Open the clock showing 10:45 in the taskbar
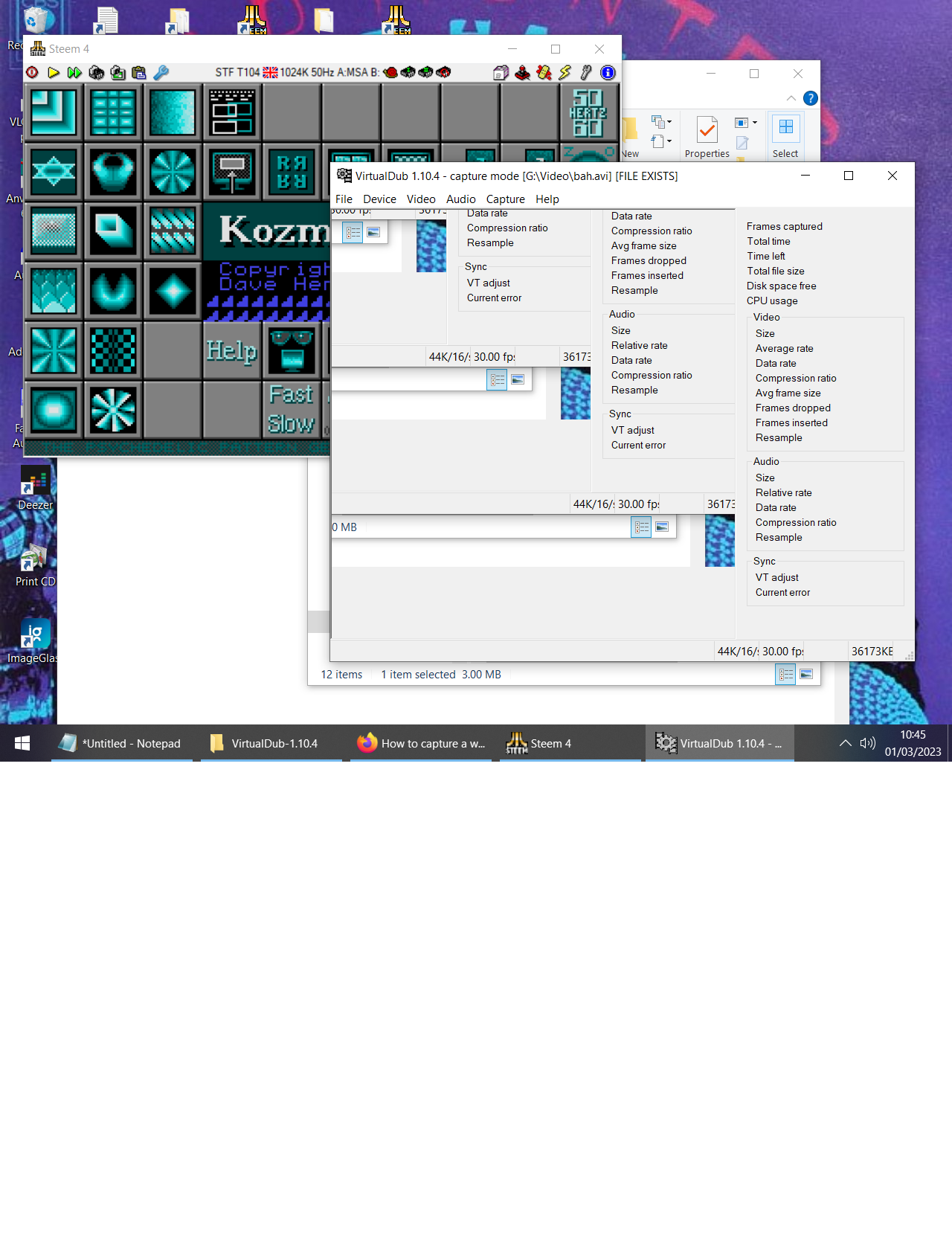 (913, 743)
